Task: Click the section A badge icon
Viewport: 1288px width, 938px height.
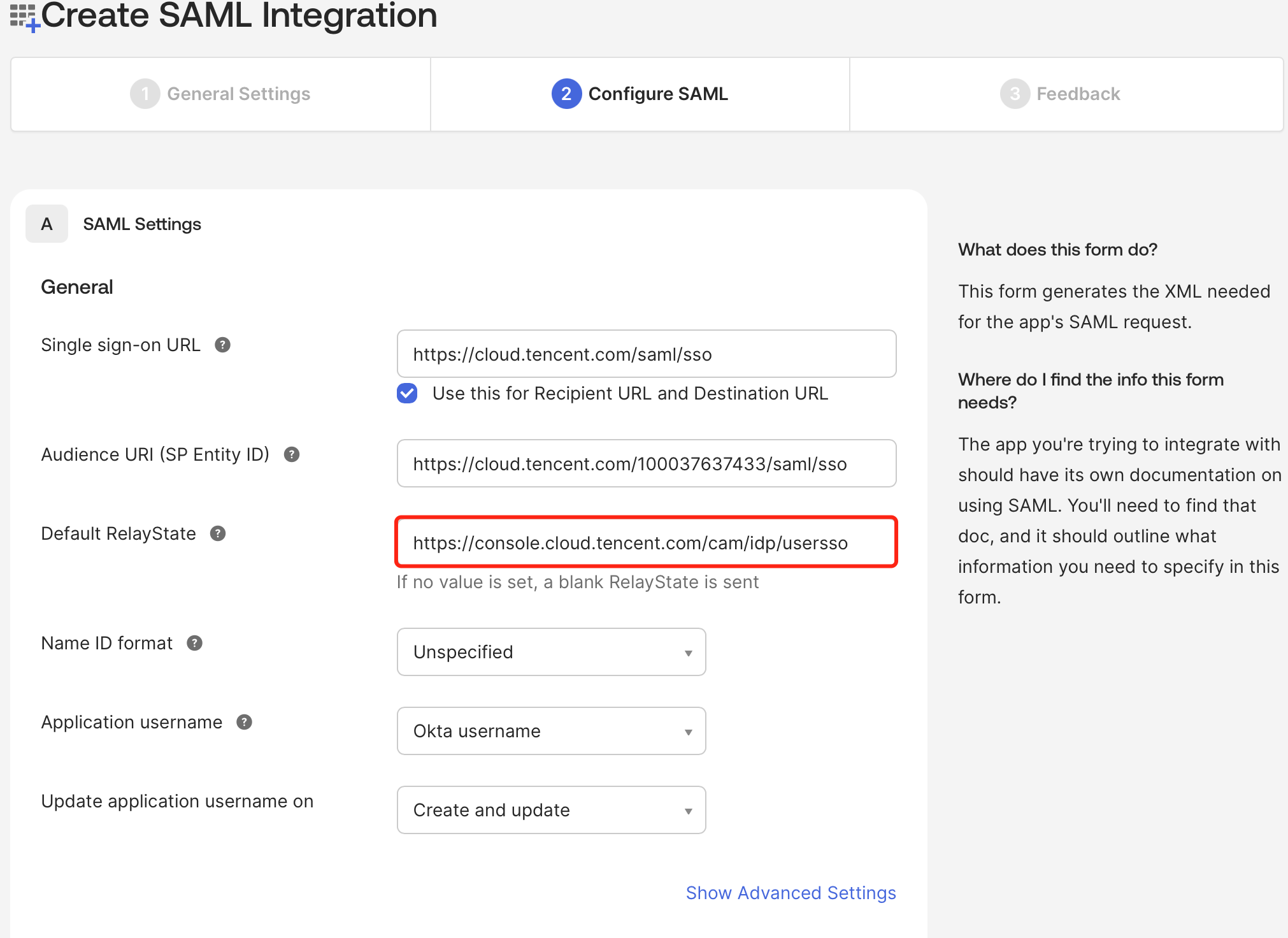Action: pyautogui.click(x=47, y=224)
